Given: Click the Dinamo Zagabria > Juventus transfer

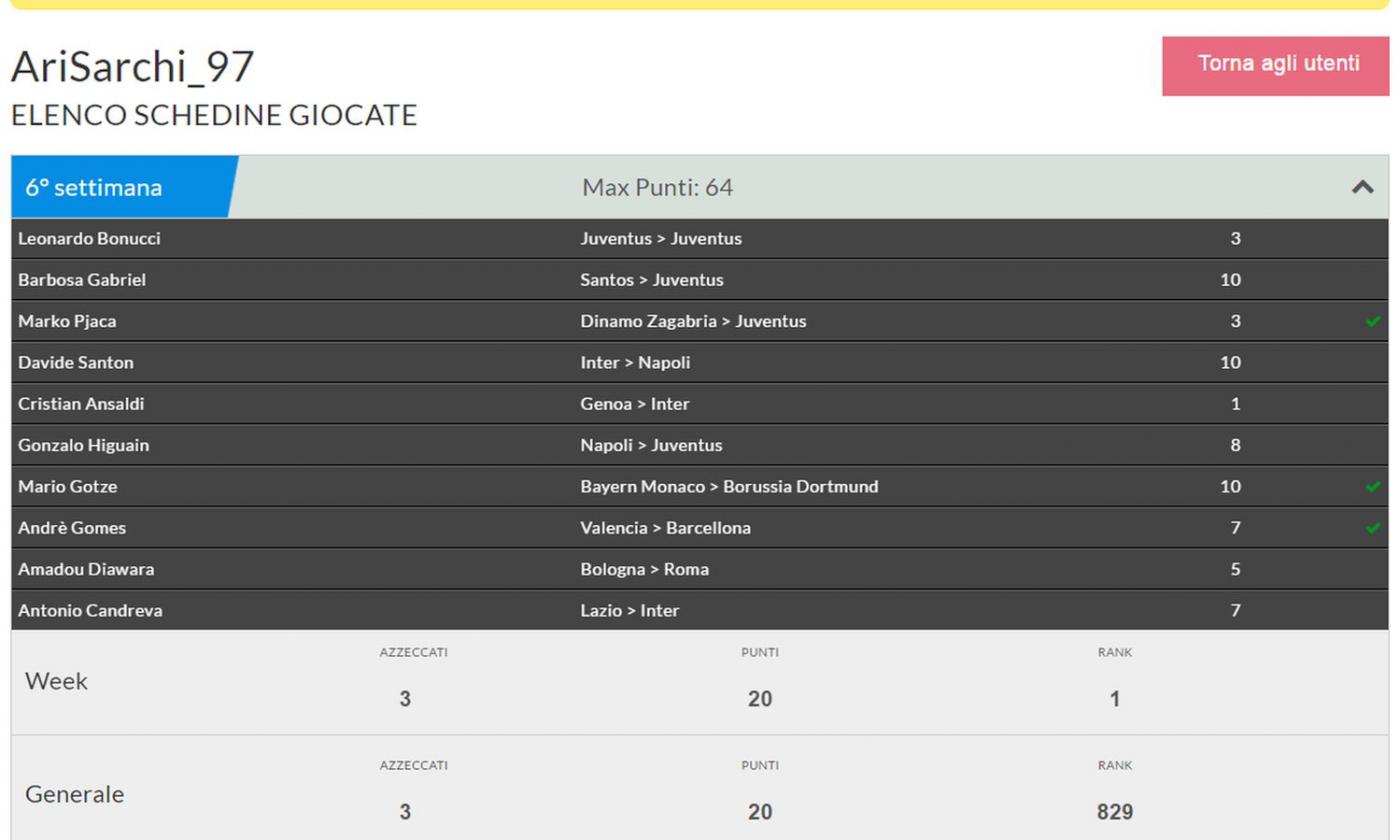Looking at the screenshot, I should click(x=693, y=321).
